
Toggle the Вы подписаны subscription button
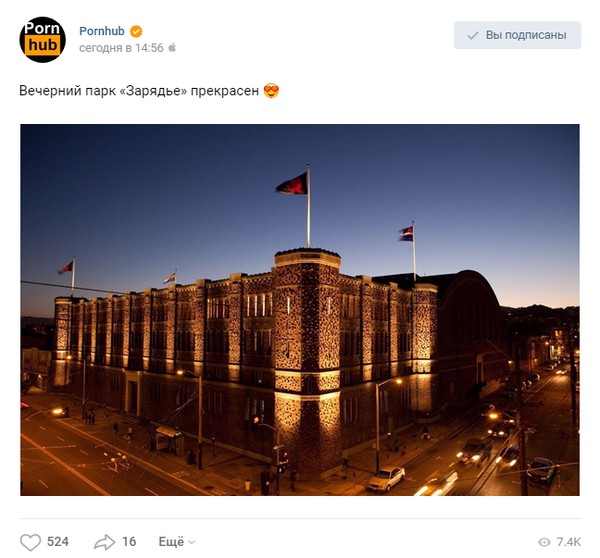pyautogui.click(x=517, y=35)
